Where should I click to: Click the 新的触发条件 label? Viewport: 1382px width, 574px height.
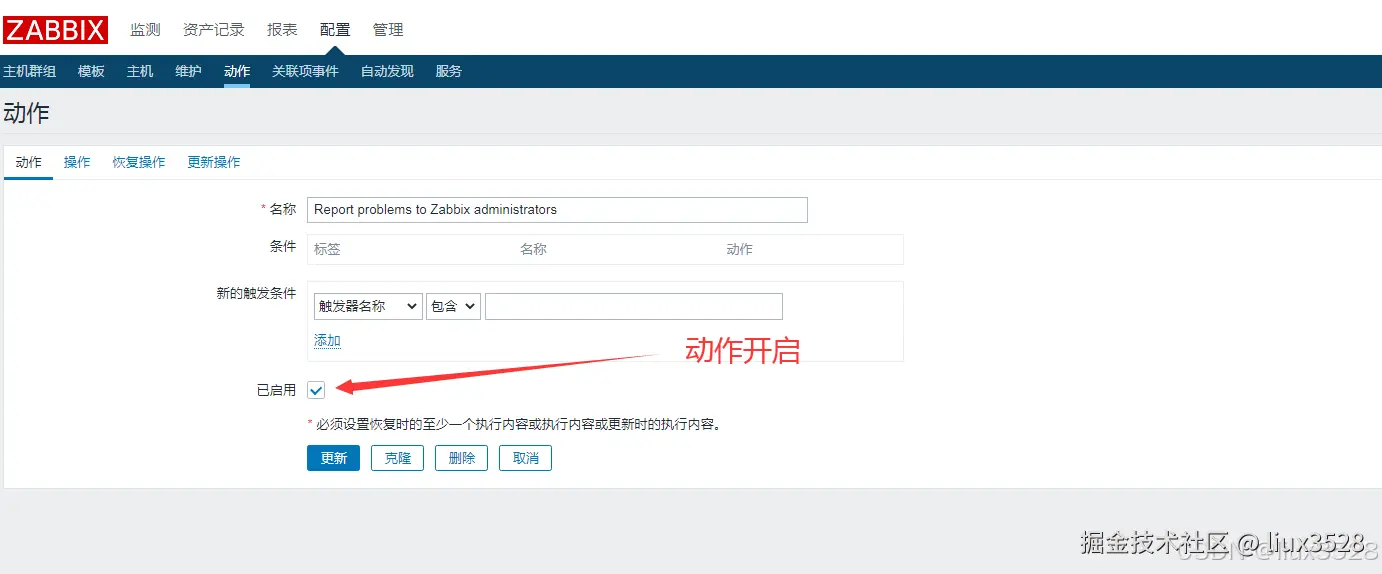tap(256, 293)
